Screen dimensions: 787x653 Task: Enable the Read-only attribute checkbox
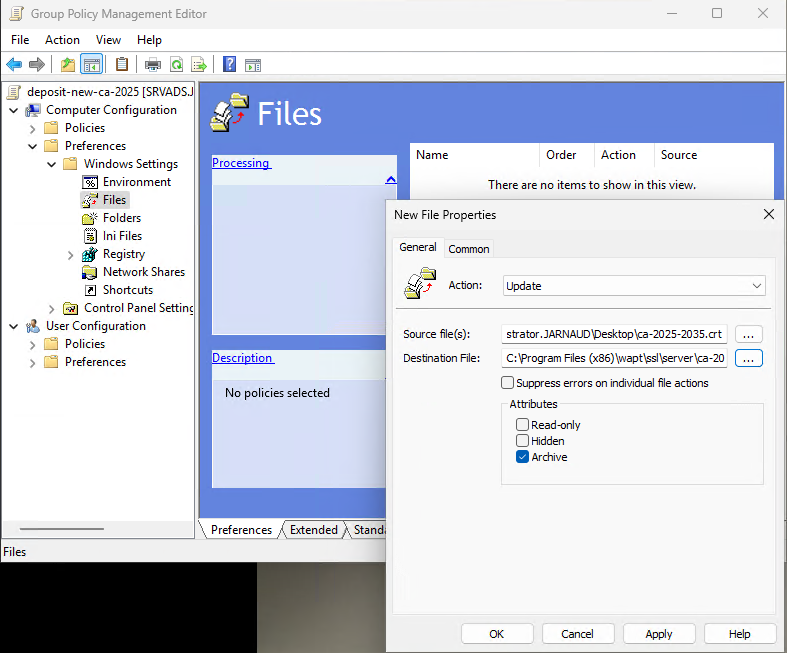coord(522,425)
